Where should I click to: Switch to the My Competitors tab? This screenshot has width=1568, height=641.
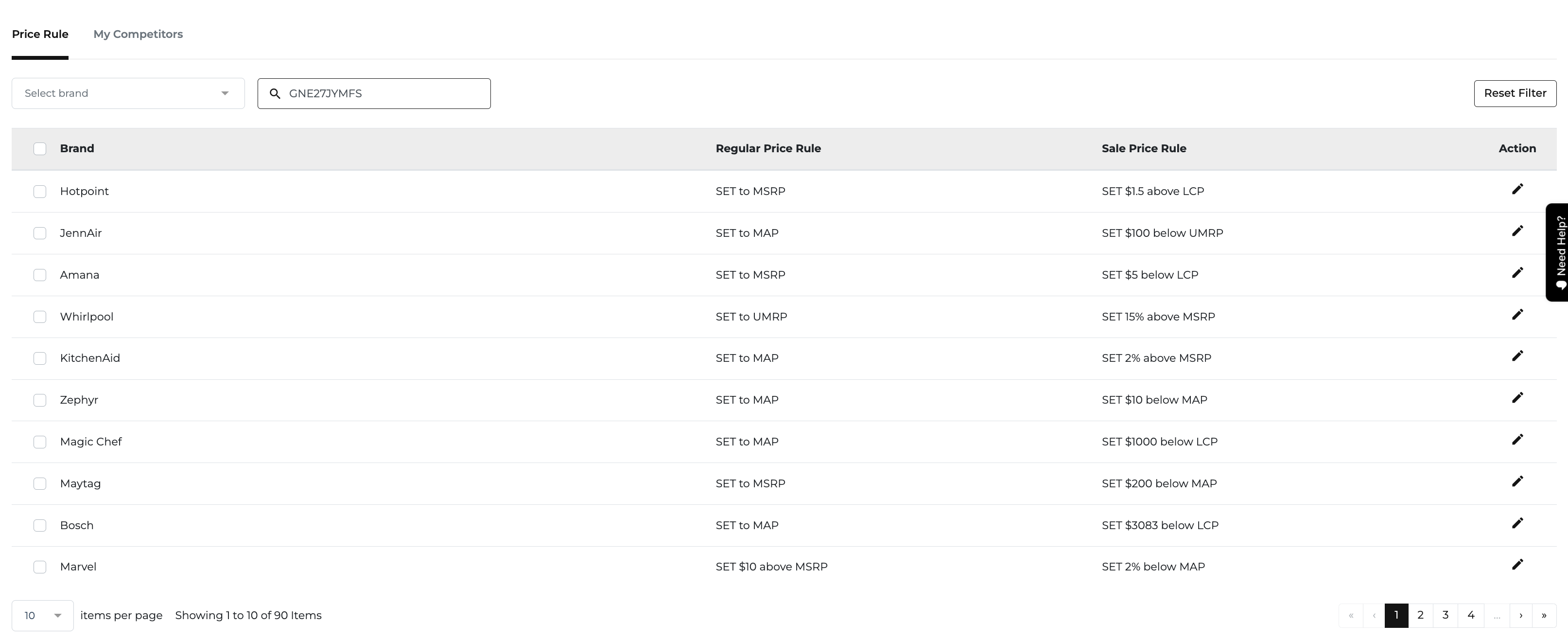pyautogui.click(x=138, y=34)
